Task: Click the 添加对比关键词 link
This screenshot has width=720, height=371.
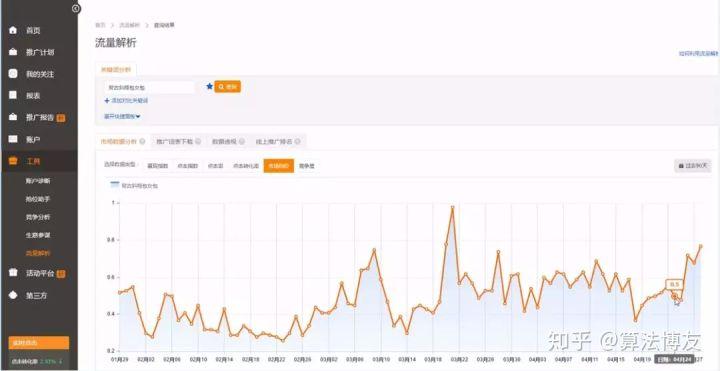Action: tap(126, 100)
